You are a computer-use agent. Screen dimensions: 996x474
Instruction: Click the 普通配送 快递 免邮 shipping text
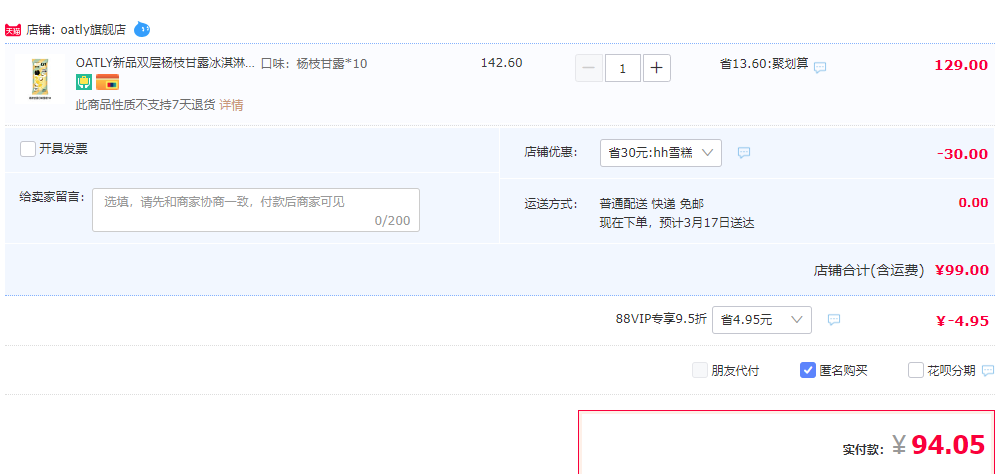pyautogui.click(x=651, y=204)
